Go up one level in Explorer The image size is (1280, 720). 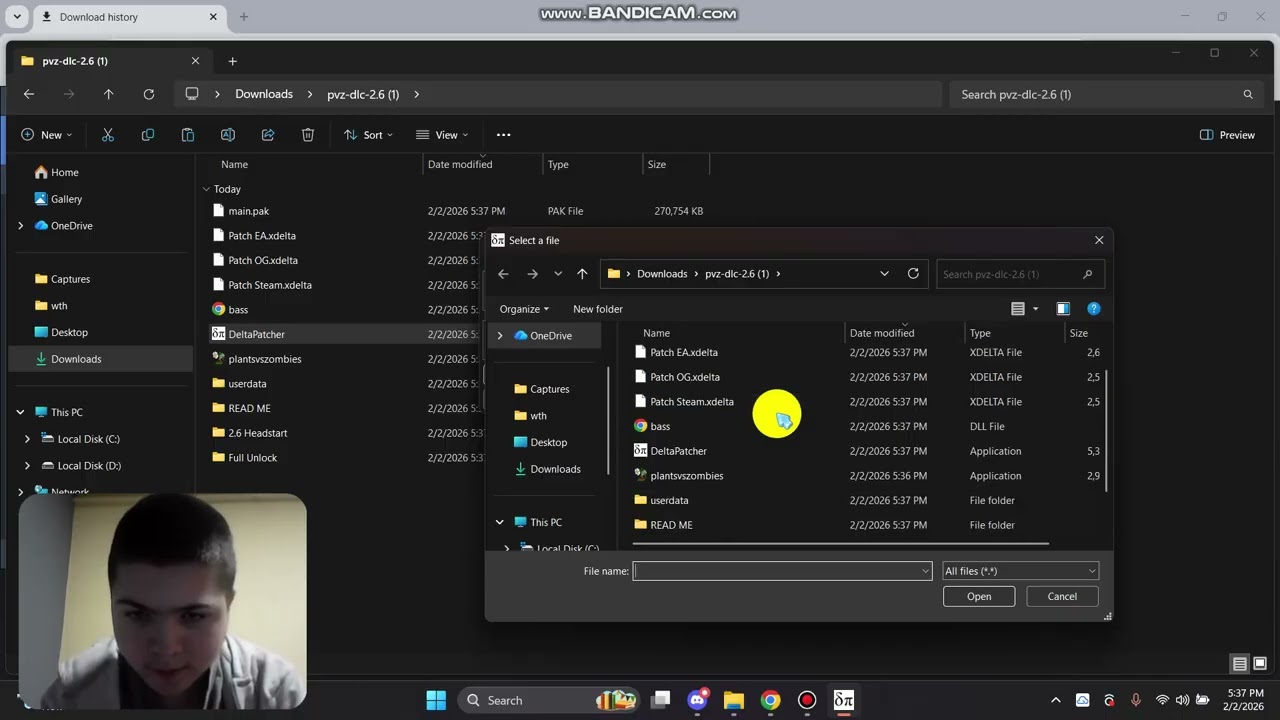109,94
